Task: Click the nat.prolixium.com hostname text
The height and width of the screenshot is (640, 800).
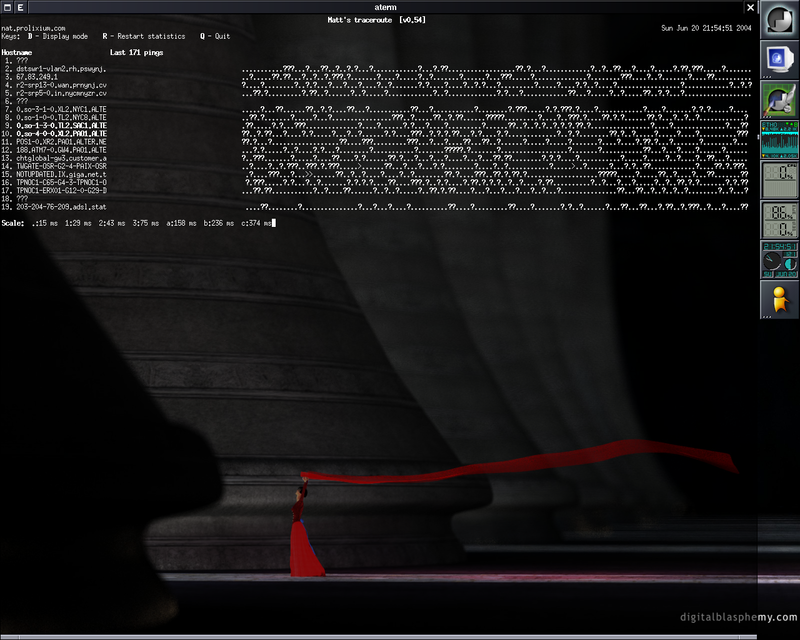Action: pos(33,29)
